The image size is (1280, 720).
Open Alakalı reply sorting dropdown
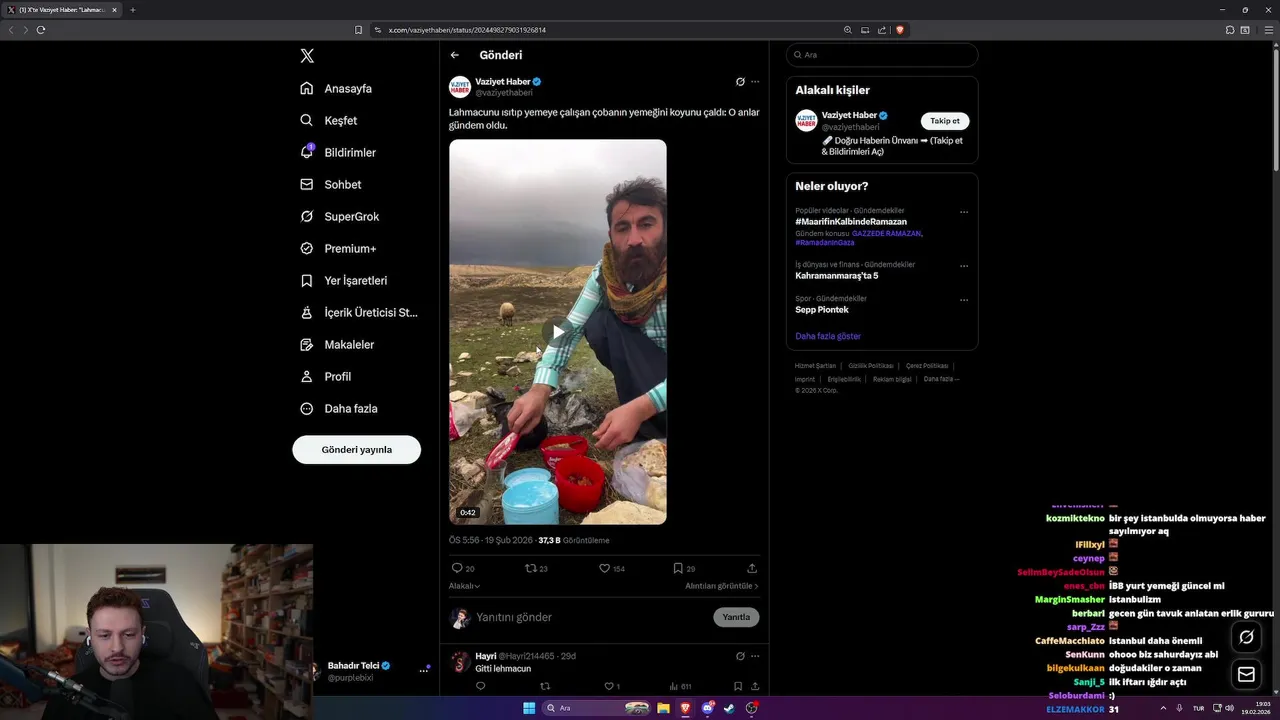coord(464,586)
